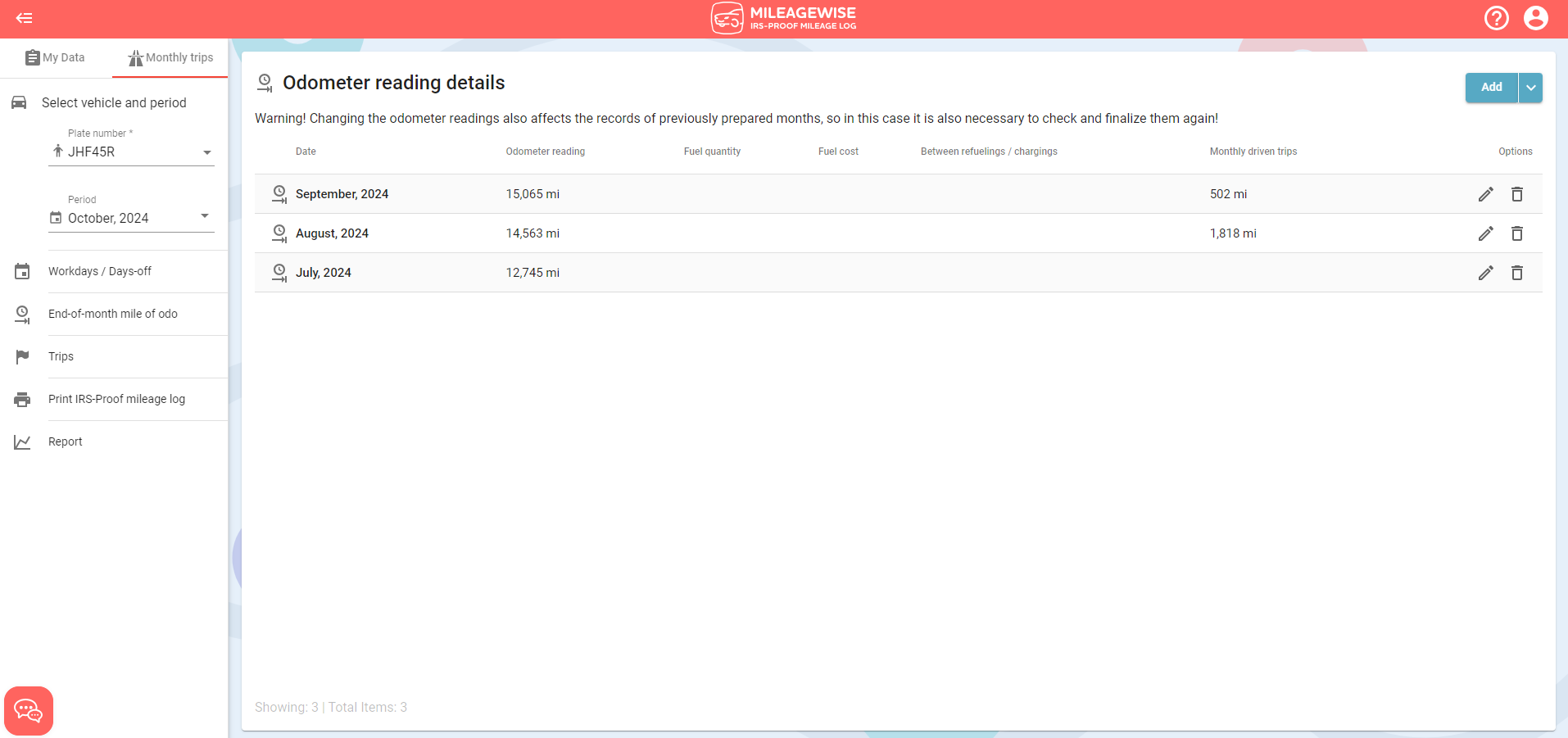The height and width of the screenshot is (738, 1568).
Task: Click the Options column header
Action: click(1516, 152)
